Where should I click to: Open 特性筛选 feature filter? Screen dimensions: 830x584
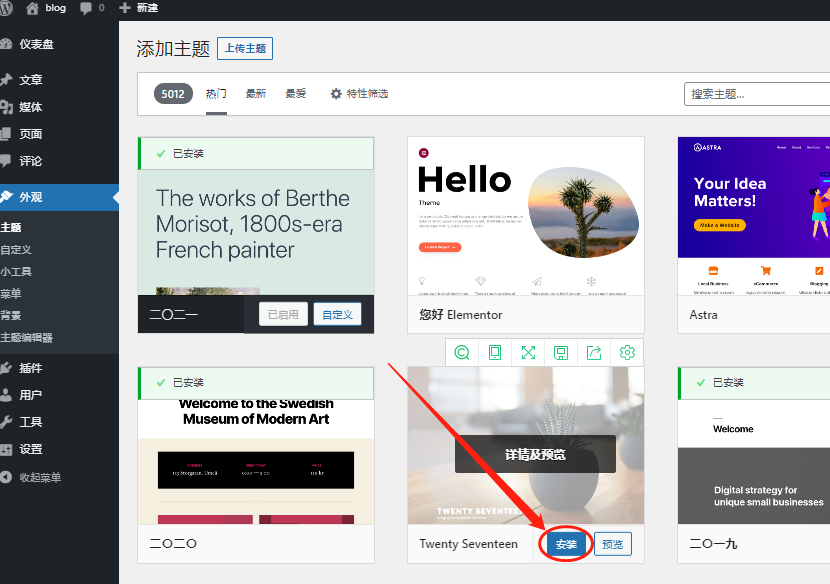pyautogui.click(x=359, y=94)
